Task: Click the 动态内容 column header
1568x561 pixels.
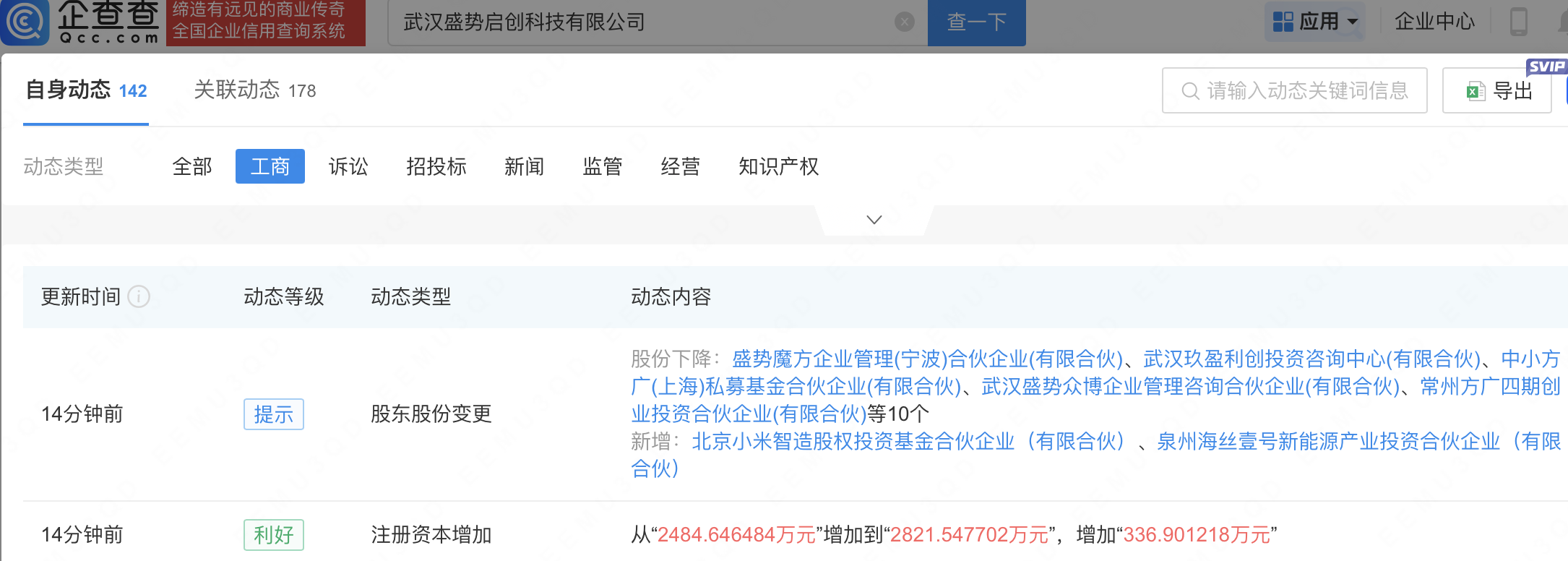Action: pyautogui.click(x=671, y=296)
